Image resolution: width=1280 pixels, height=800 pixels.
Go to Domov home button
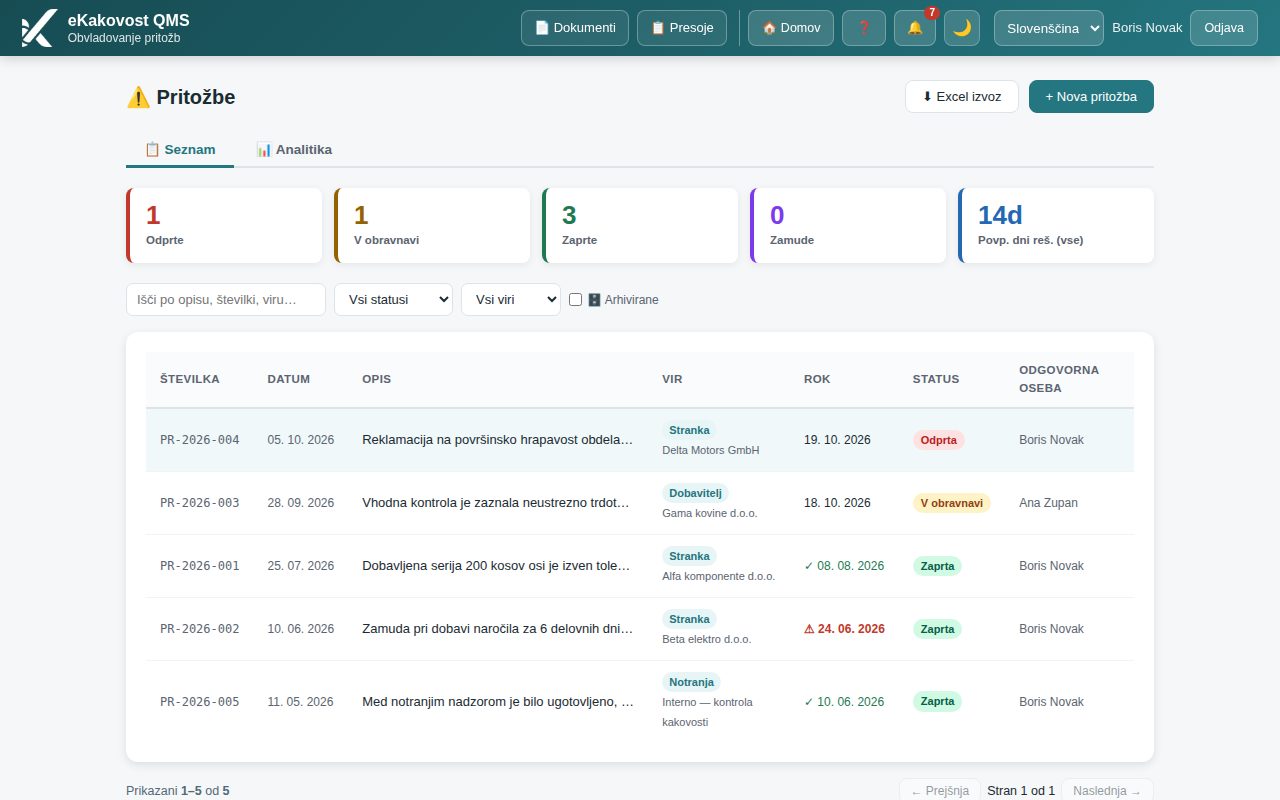coord(791,28)
